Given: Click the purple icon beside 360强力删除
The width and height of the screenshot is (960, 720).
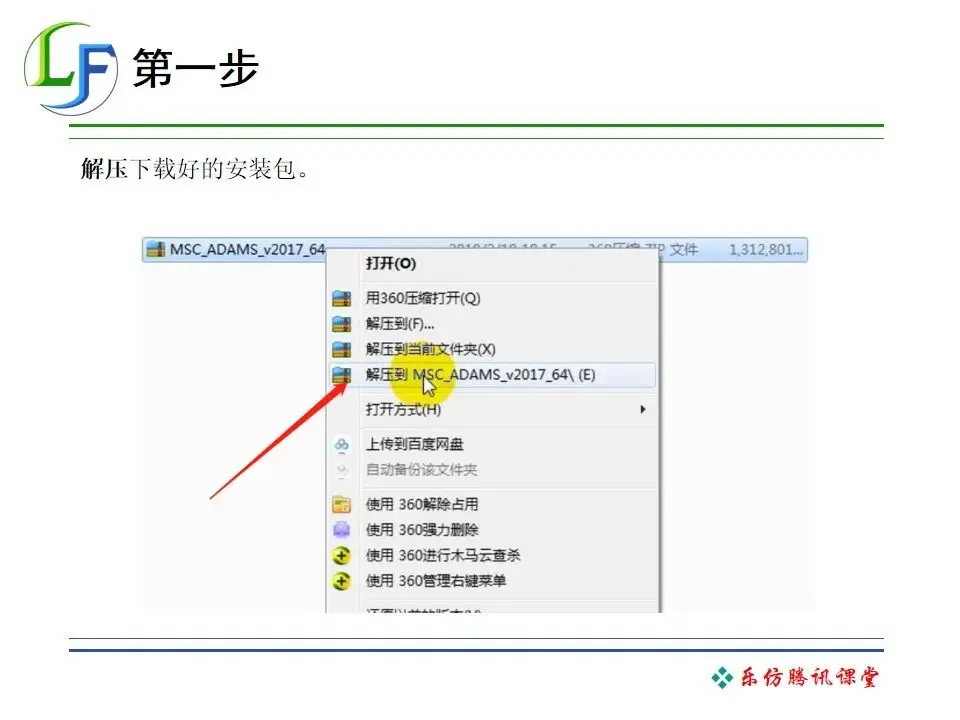Looking at the screenshot, I should 342,530.
